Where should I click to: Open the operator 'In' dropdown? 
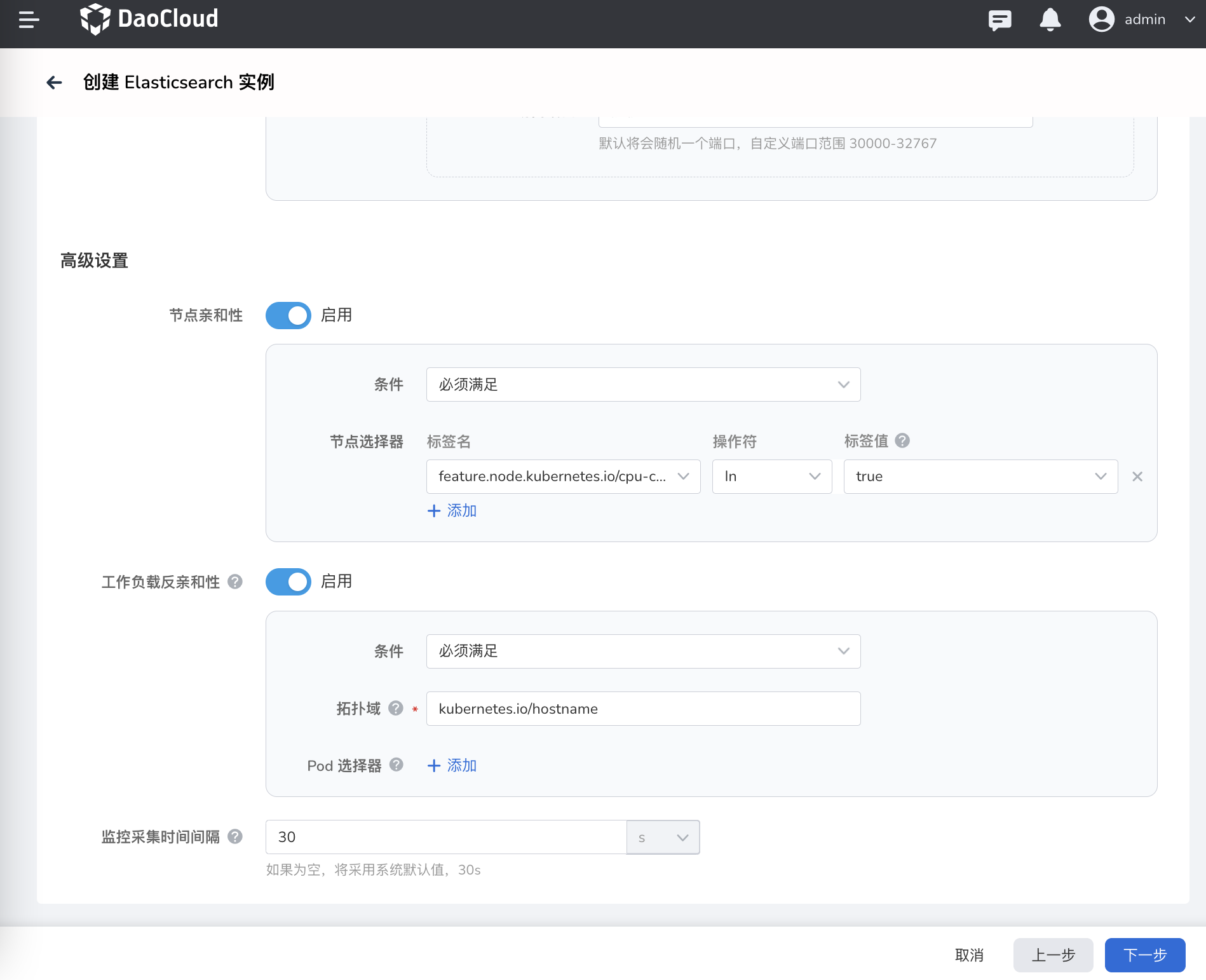tap(771, 477)
